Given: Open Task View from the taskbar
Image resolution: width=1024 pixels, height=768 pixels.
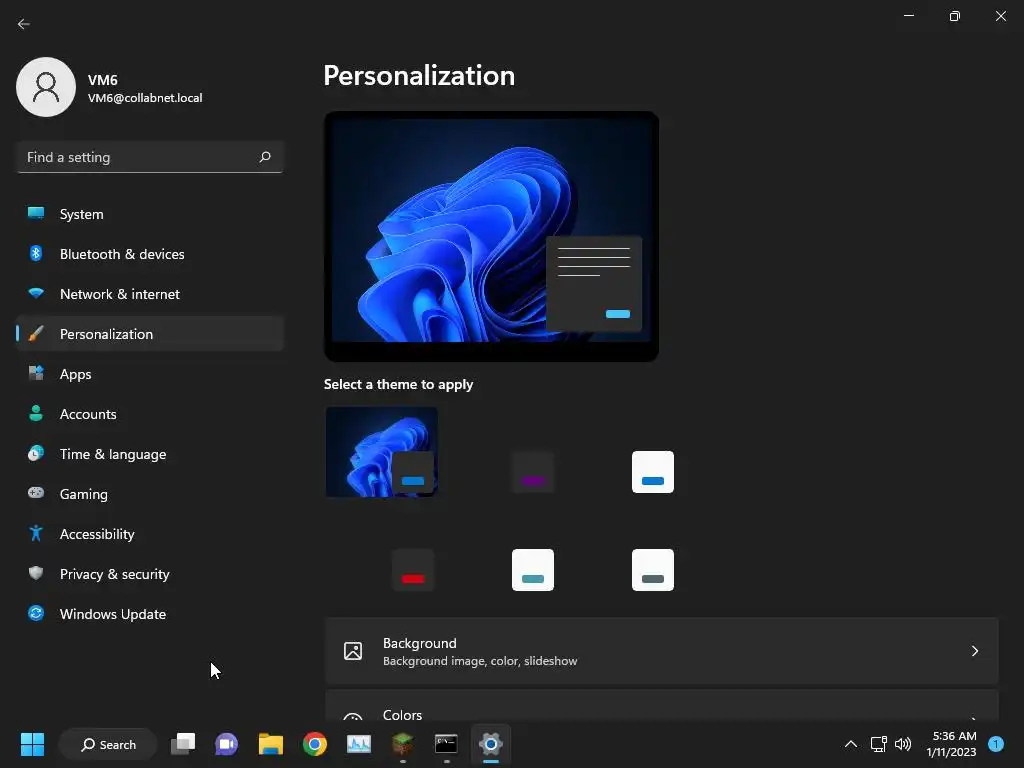Looking at the screenshot, I should click(183, 744).
